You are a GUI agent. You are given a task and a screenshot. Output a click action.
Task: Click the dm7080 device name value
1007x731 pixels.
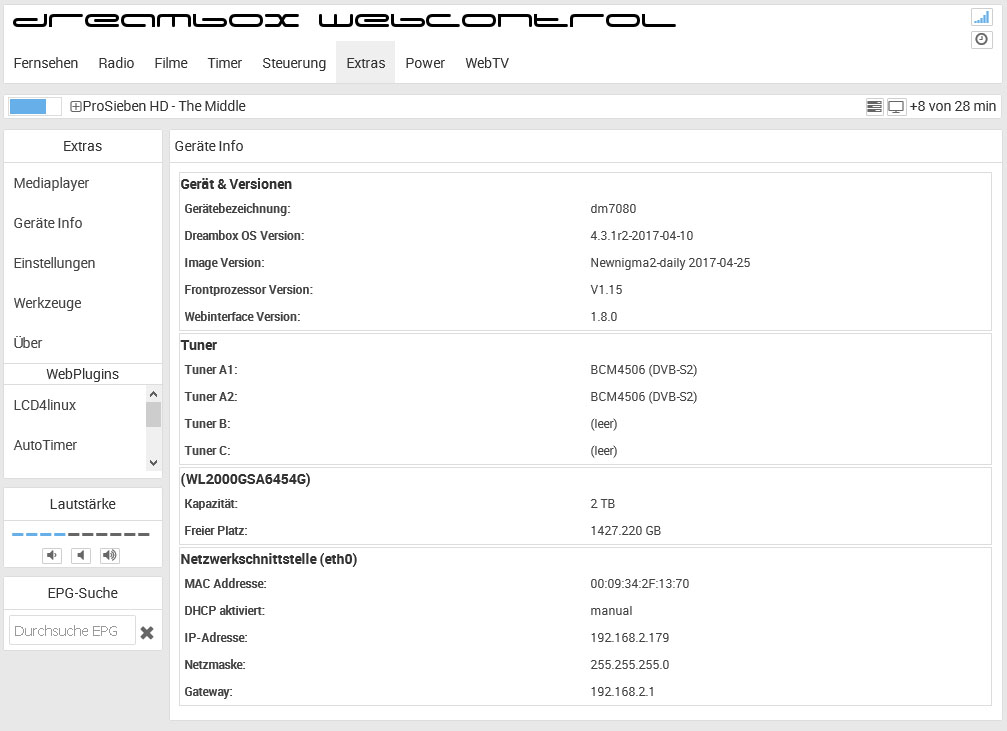[x=613, y=209]
